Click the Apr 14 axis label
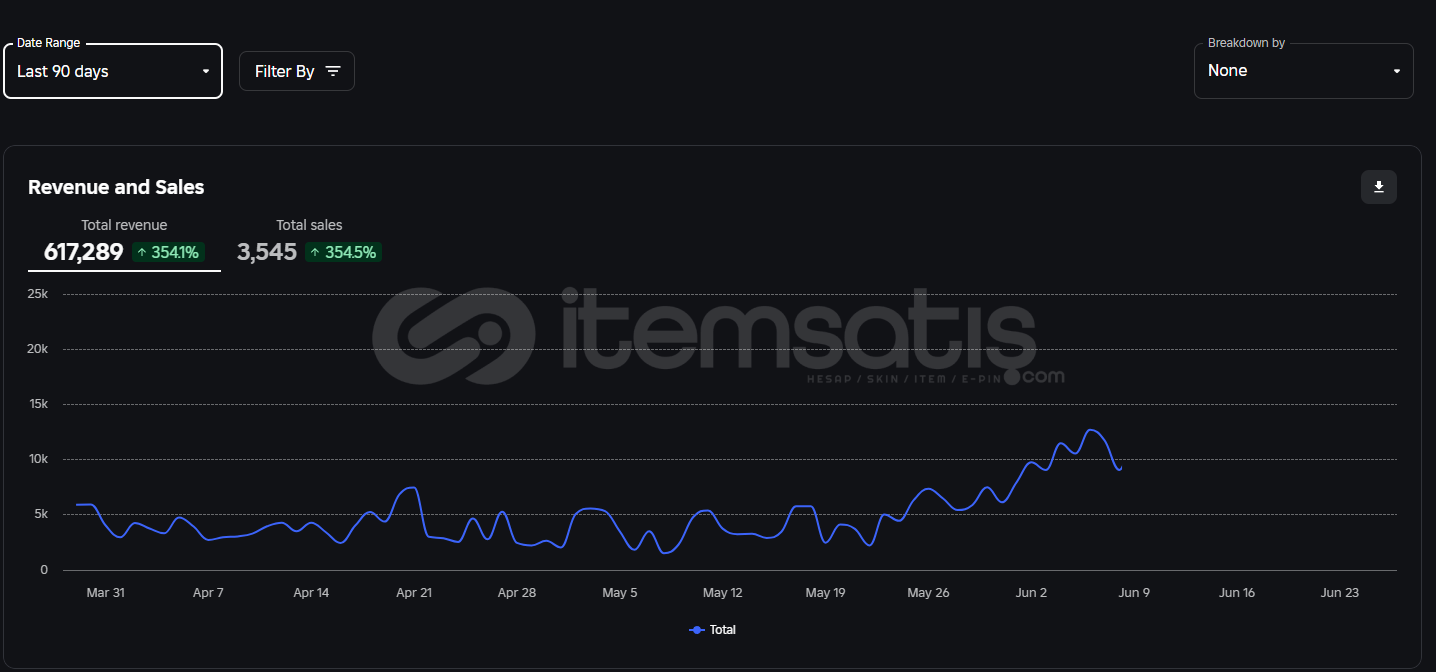 (x=311, y=593)
